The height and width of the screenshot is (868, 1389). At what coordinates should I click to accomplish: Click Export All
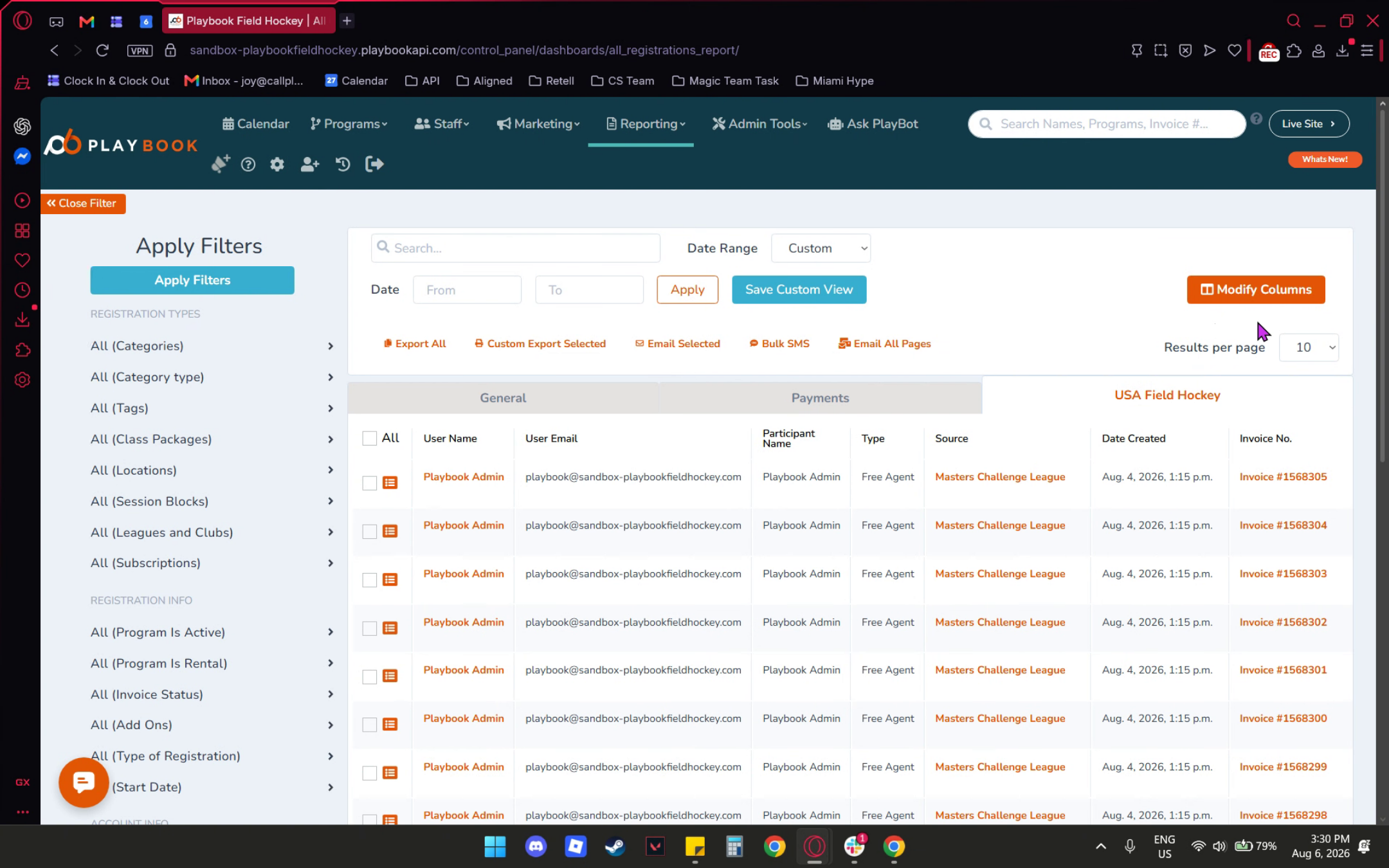tap(414, 344)
